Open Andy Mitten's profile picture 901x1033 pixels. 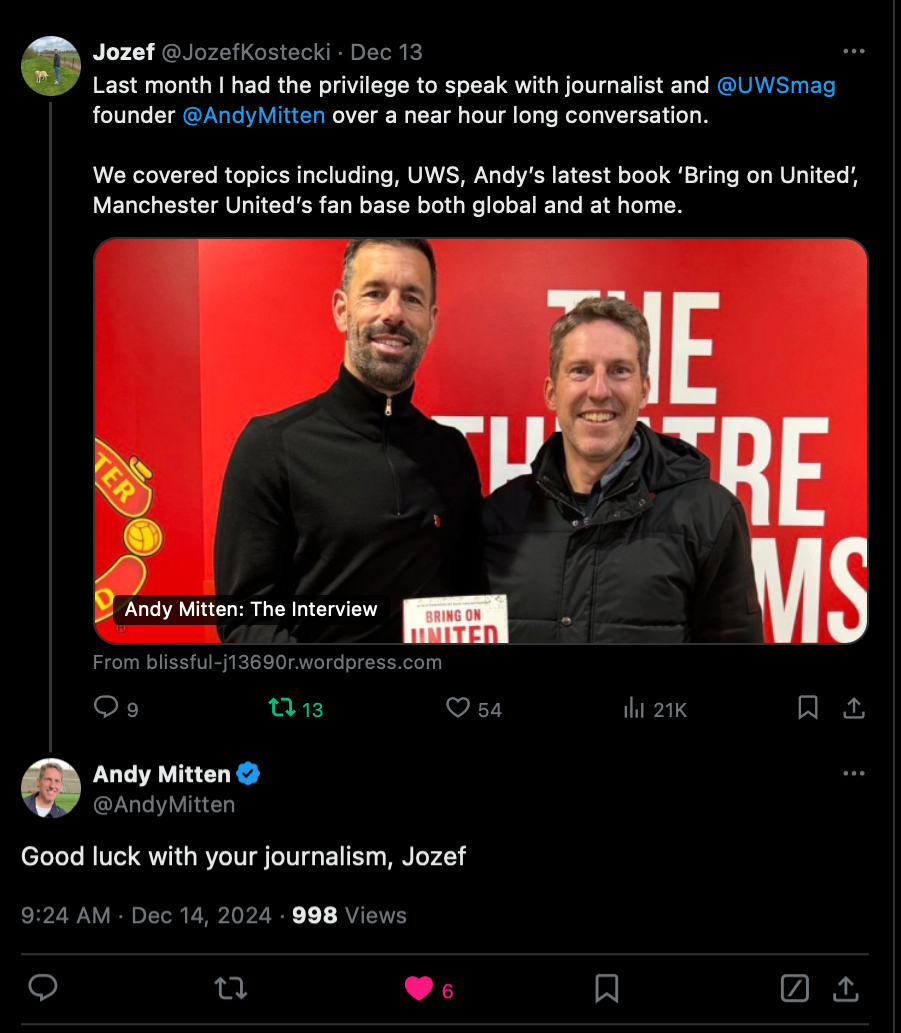[51, 788]
